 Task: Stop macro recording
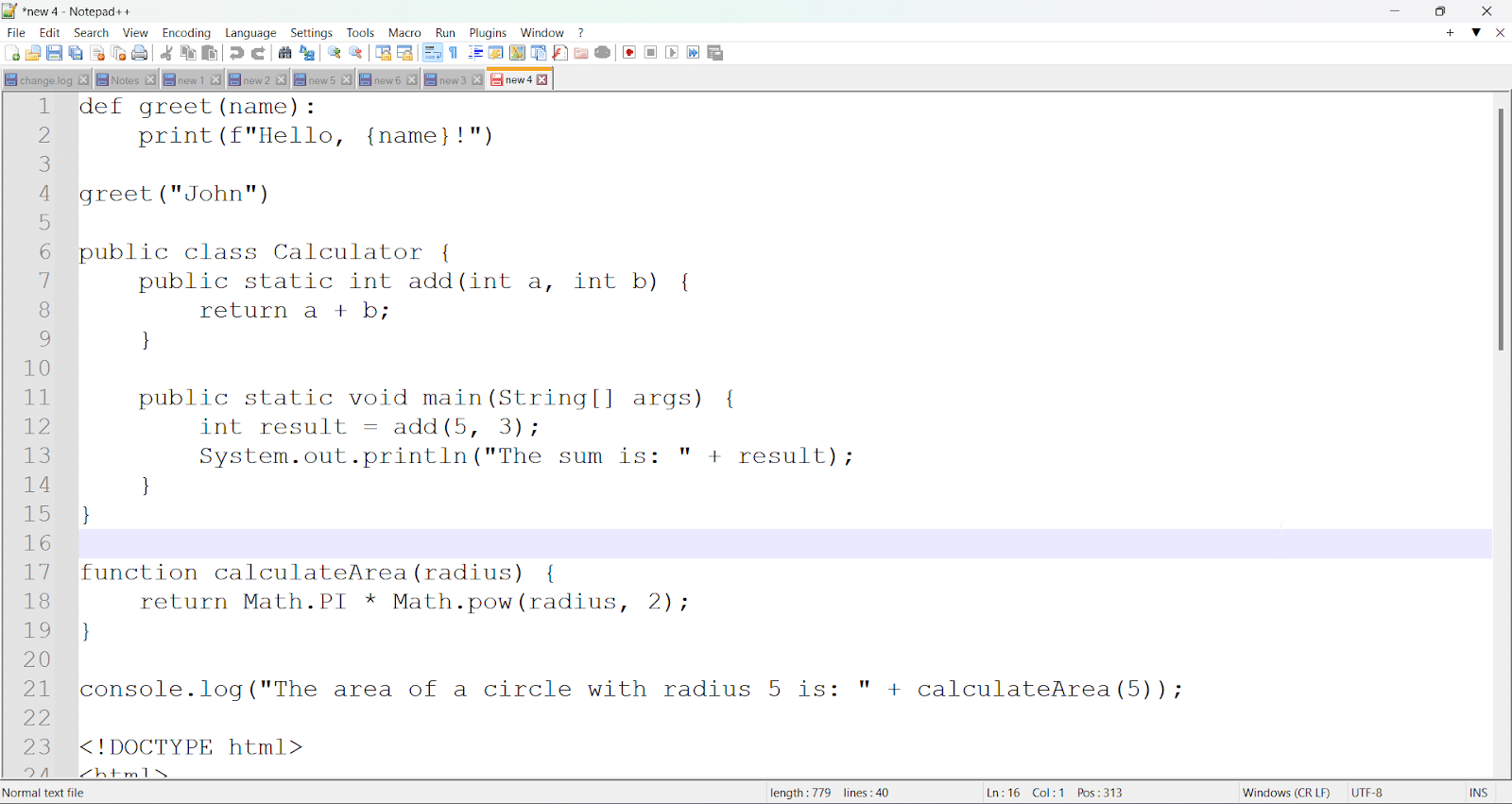651,53
